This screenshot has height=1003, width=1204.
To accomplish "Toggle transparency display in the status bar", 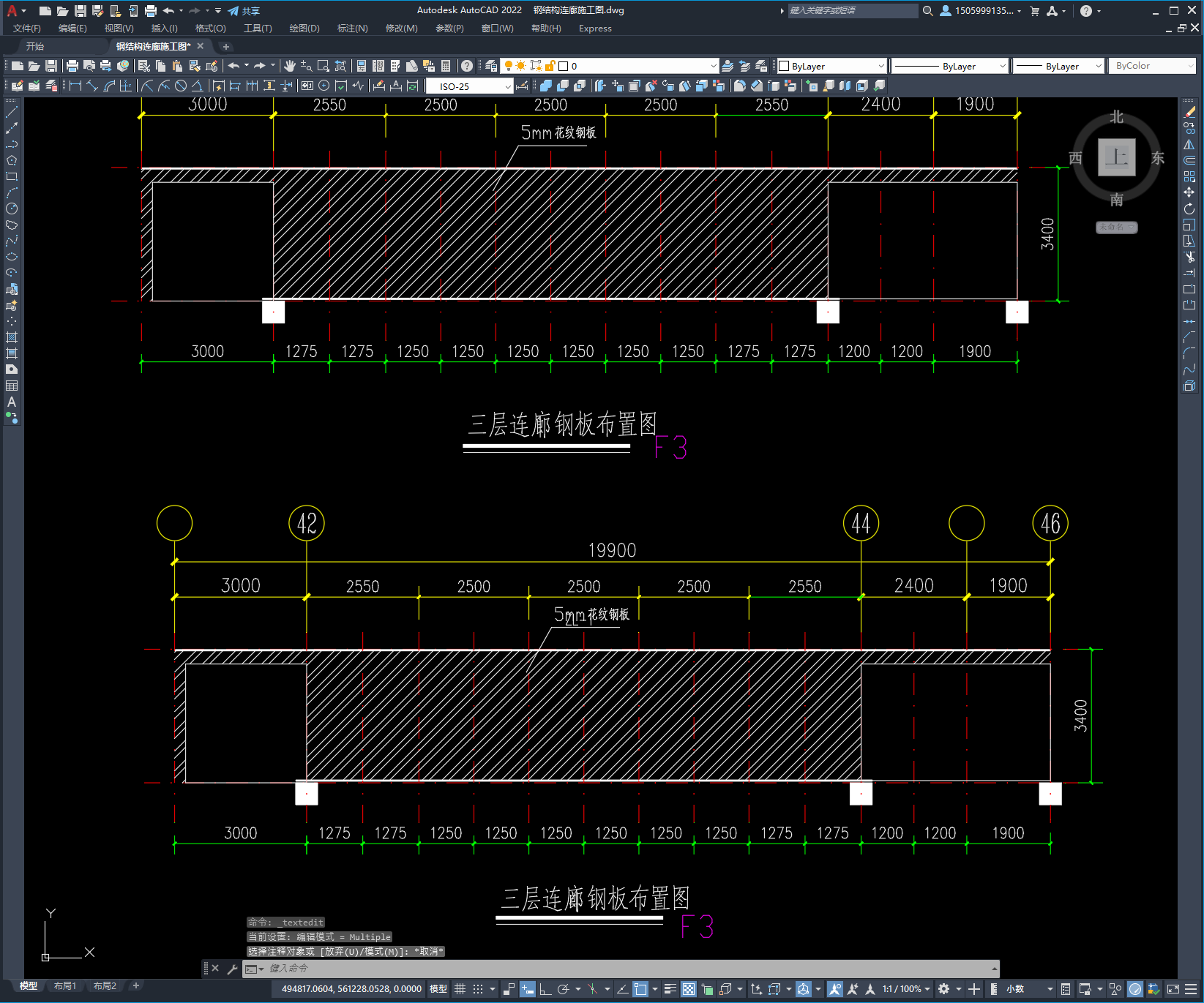I will [x=689, y=989].
